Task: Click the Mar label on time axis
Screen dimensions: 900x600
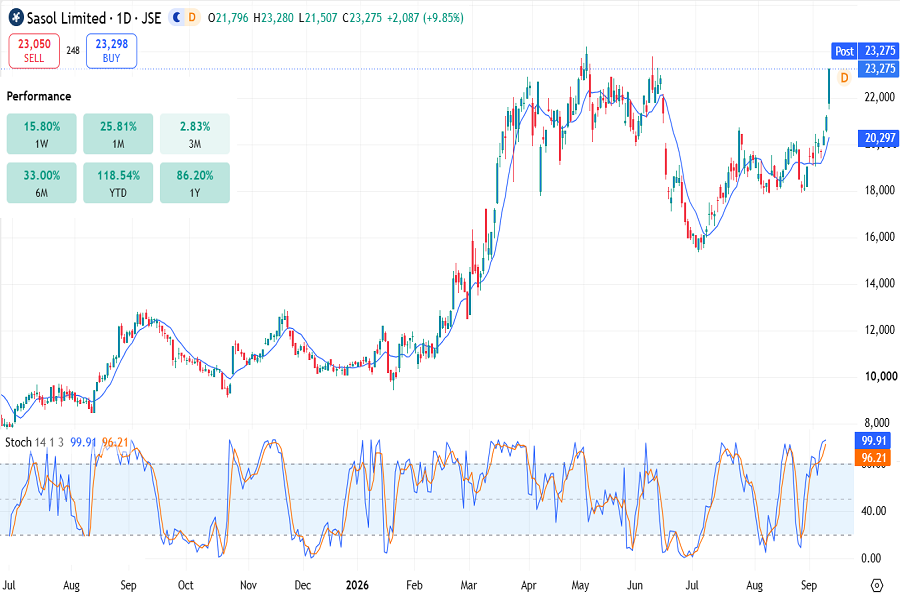Action: pos(468,585)
